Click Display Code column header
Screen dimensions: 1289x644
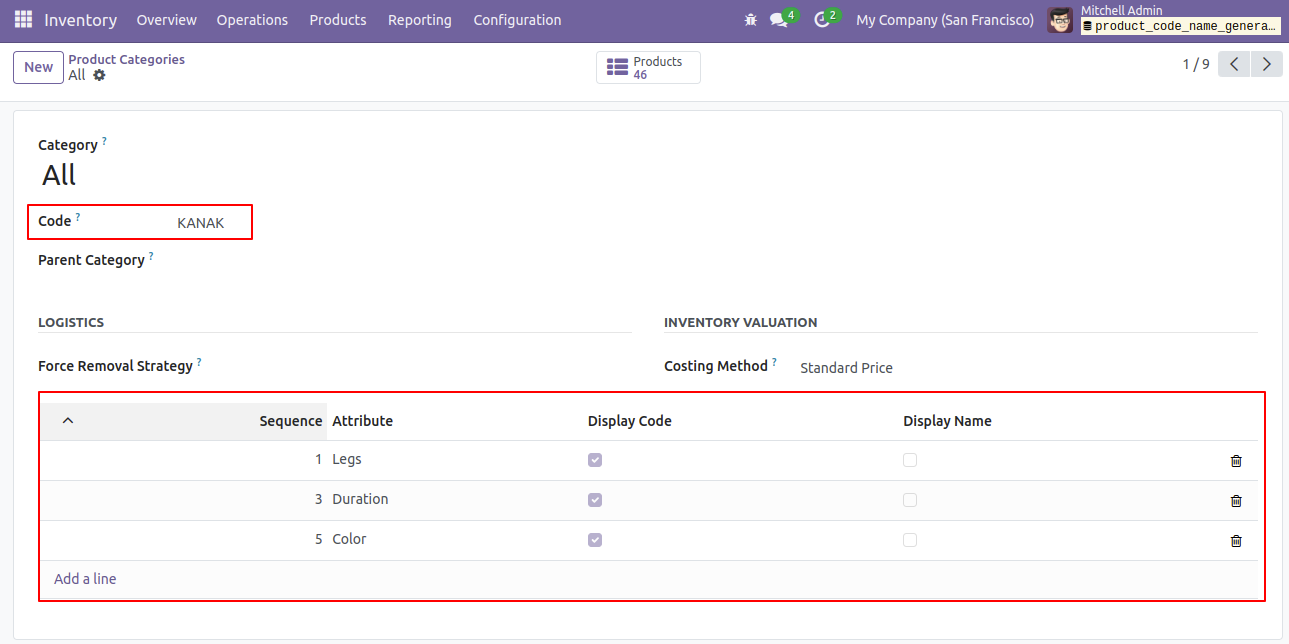coord(630,421)
